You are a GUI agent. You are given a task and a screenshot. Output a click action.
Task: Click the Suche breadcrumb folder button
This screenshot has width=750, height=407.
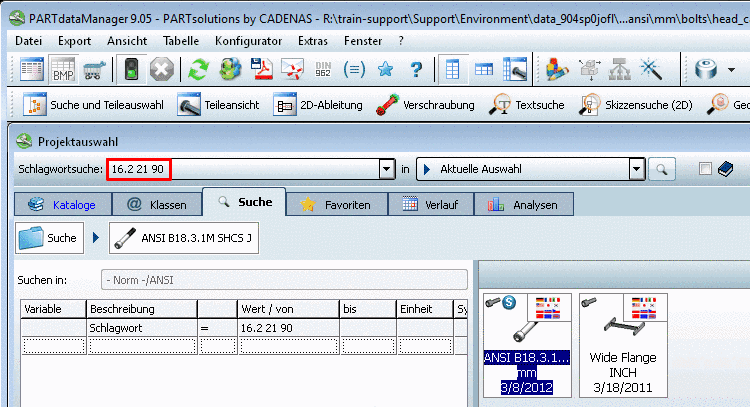49,238
